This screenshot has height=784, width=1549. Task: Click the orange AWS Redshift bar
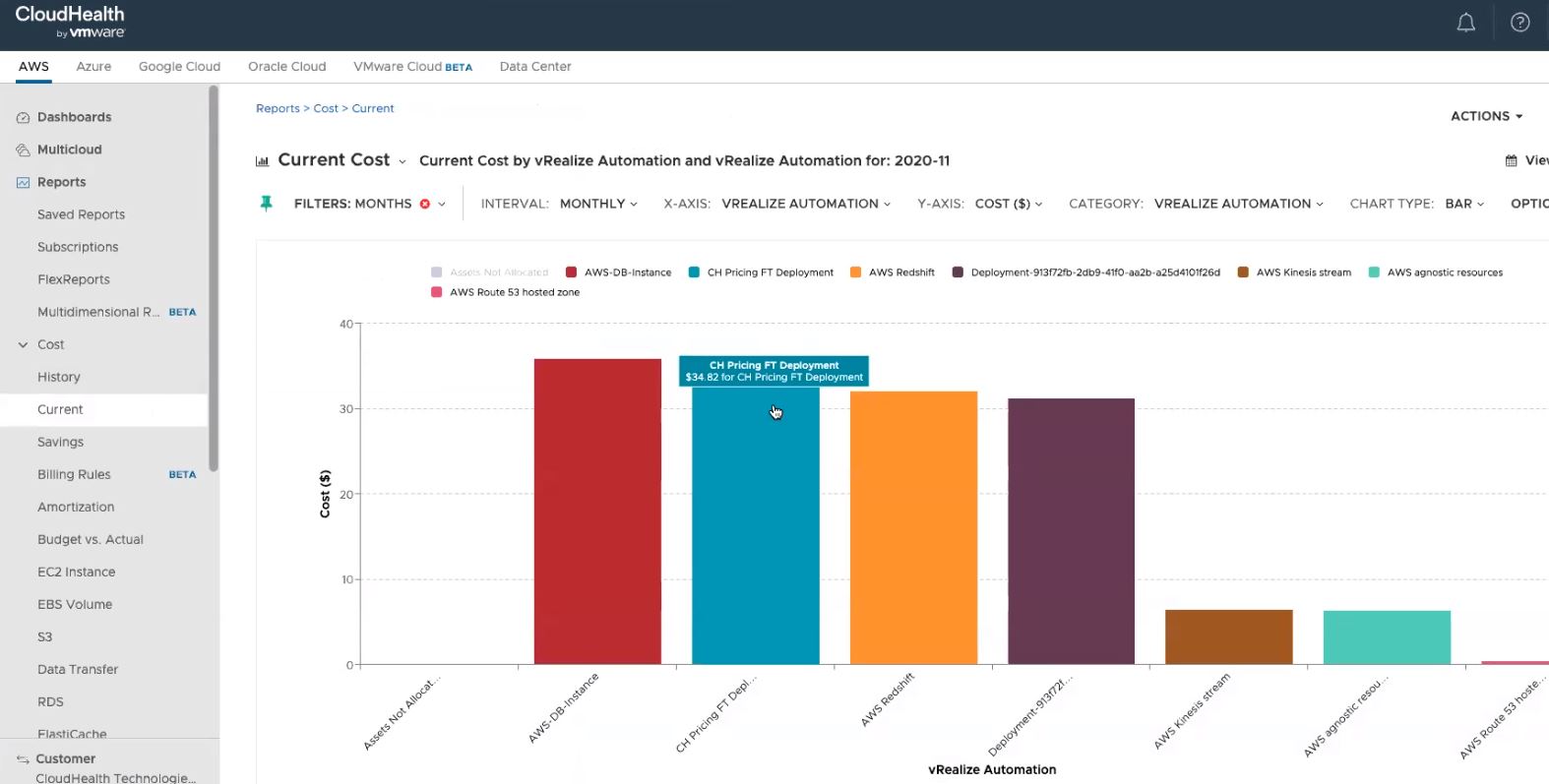913,527
